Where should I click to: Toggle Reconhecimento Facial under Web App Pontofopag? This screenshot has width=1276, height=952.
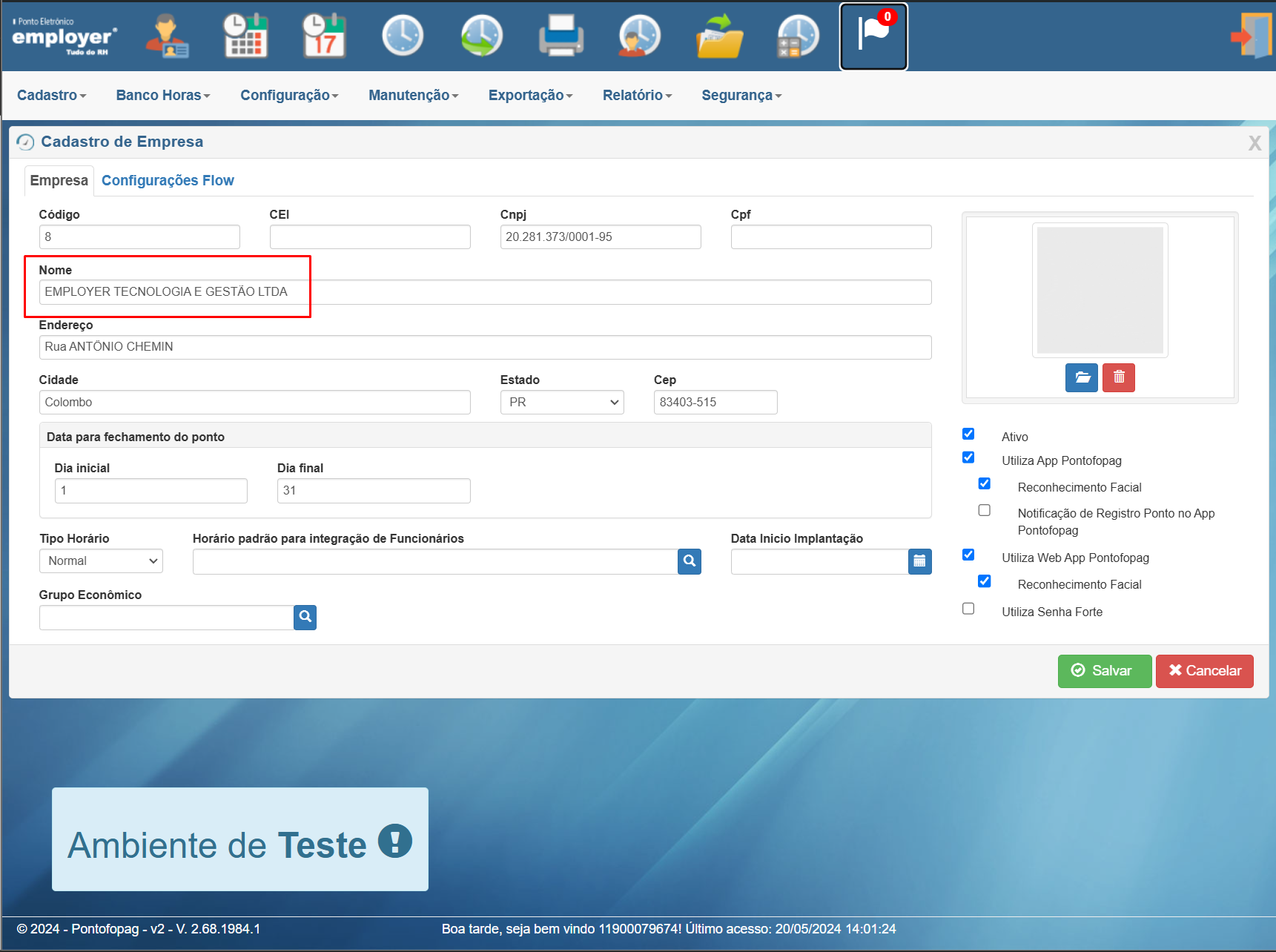985,581
